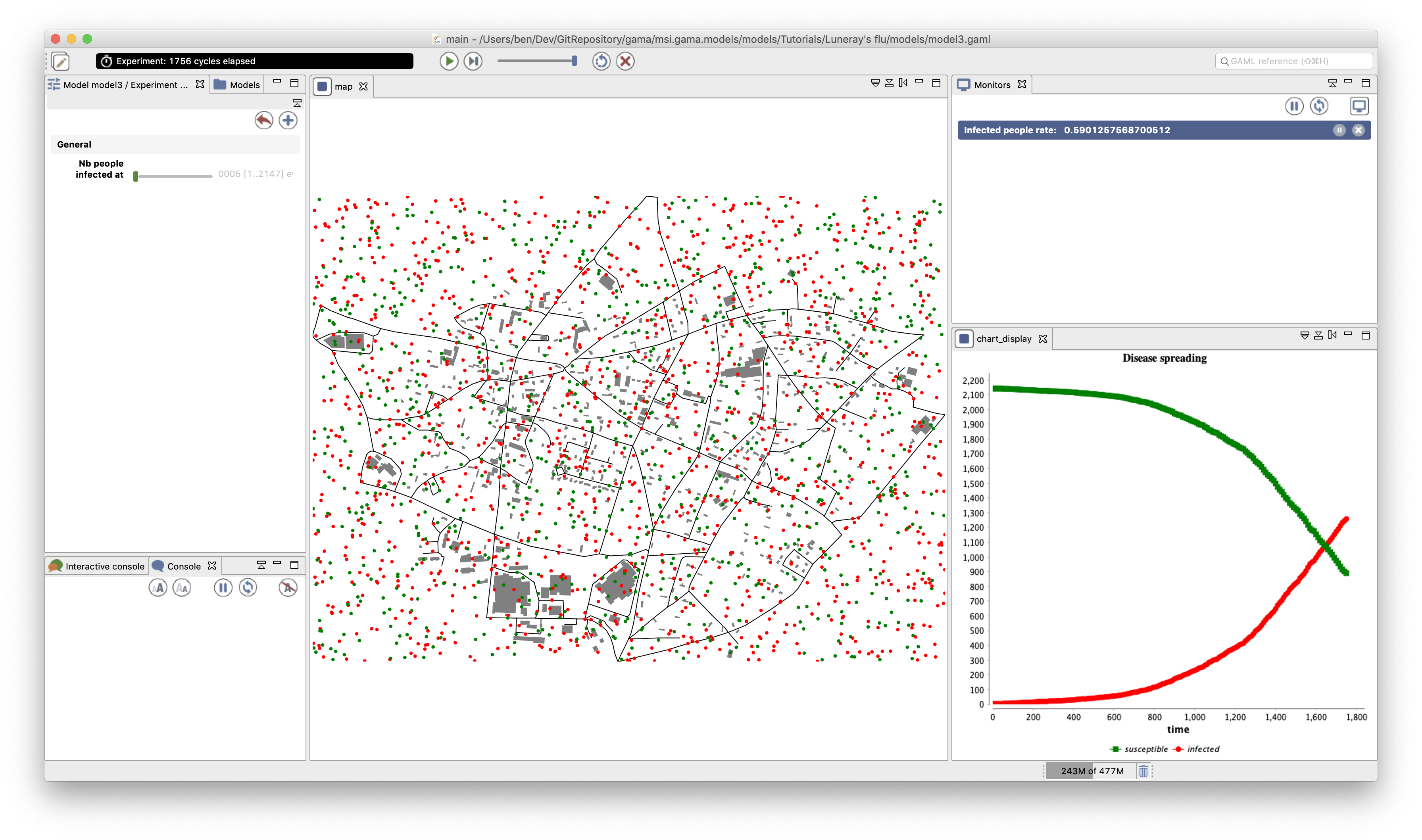This screenshot has width=1422, height=840.
Task: Pause the Infected people rate monitor
Action: pyautogui.click(x=1339, y=130)
